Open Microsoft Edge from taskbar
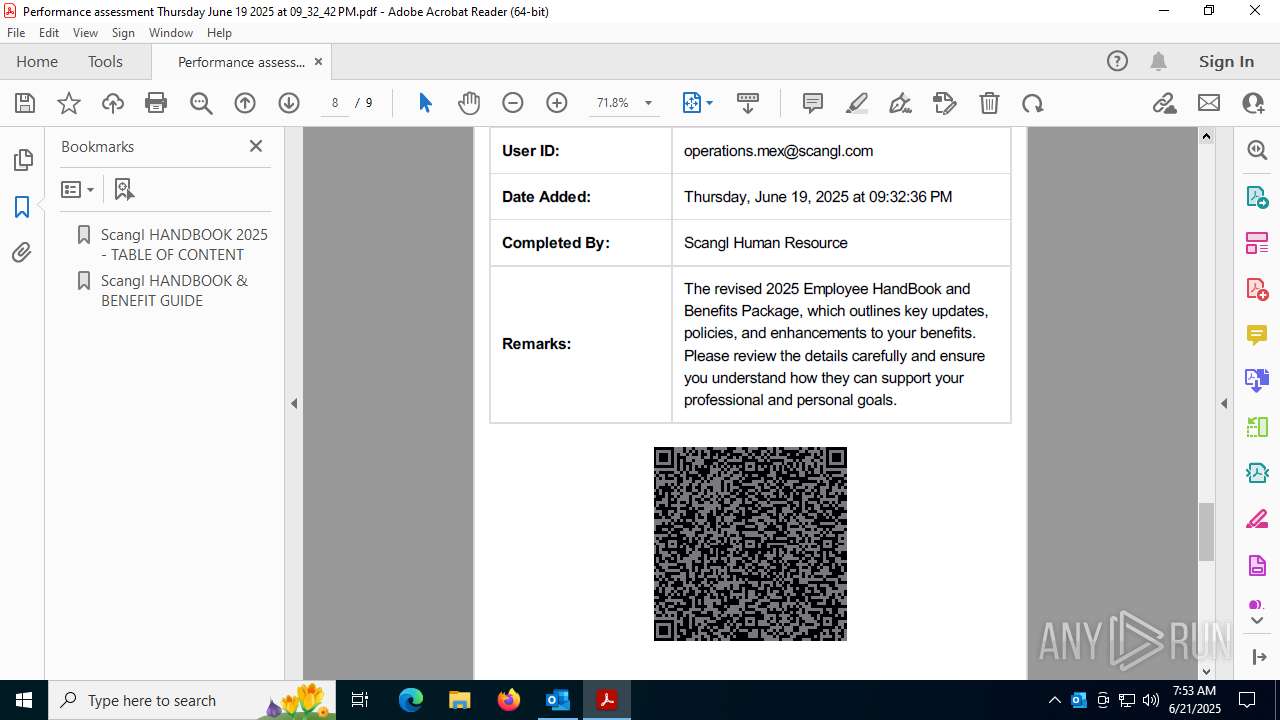This screenshot has width=1280, height=720. point(411,700)
